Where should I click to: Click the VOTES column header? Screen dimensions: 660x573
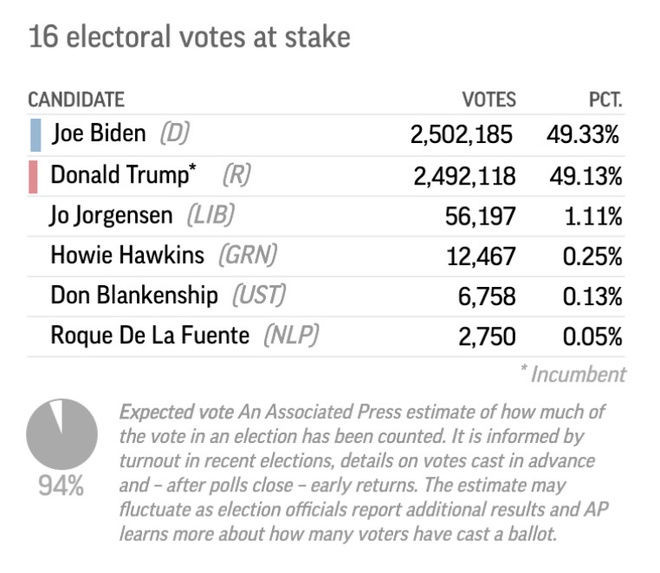pos(488,99)
